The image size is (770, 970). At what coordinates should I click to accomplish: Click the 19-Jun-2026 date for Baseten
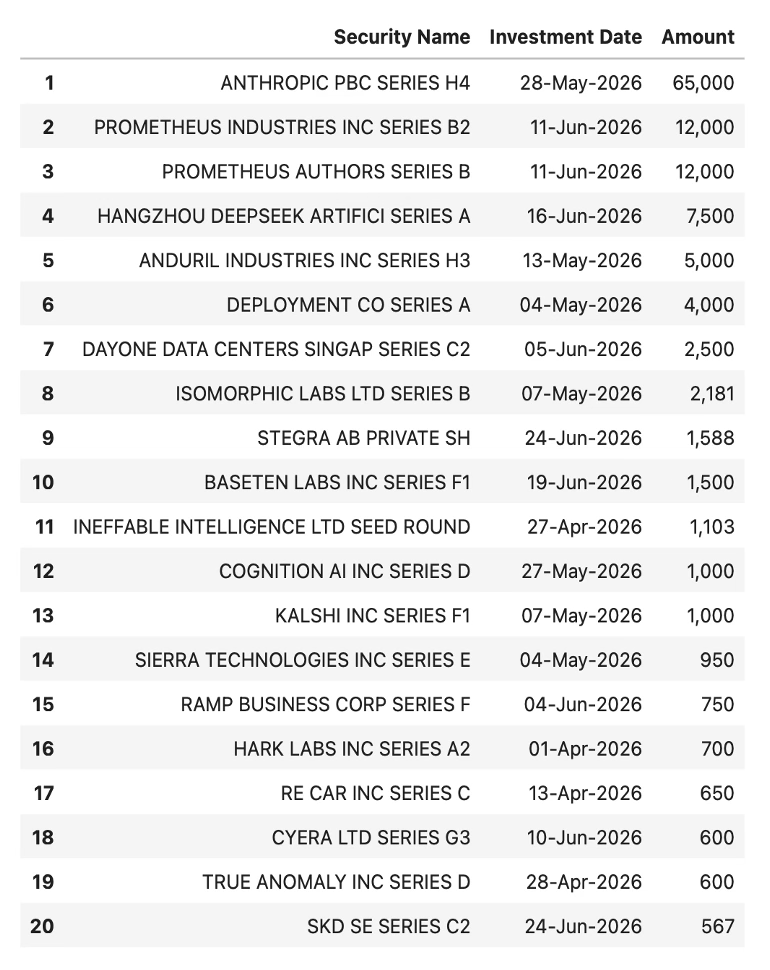[584, 483]
